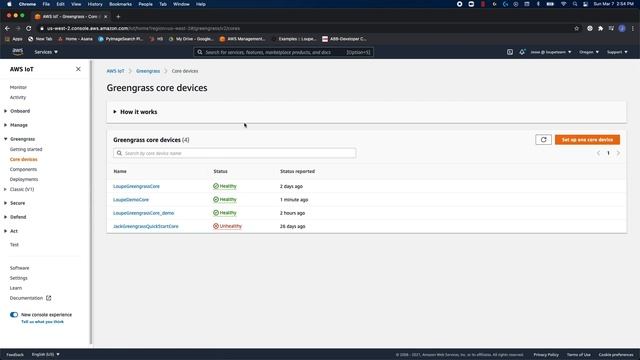Open the My Drive - Google bookmark
The height and width of the screenshot is (360, 640).
(191, 39)
